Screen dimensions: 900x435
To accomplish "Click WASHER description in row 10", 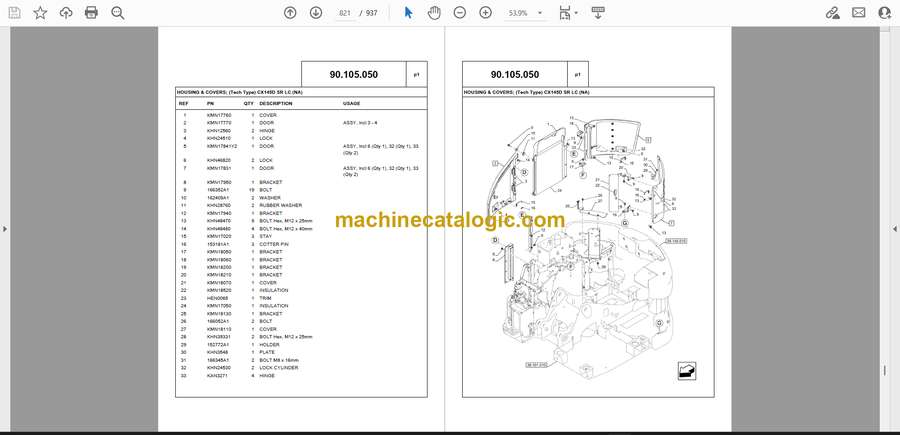I will [270, 197].
